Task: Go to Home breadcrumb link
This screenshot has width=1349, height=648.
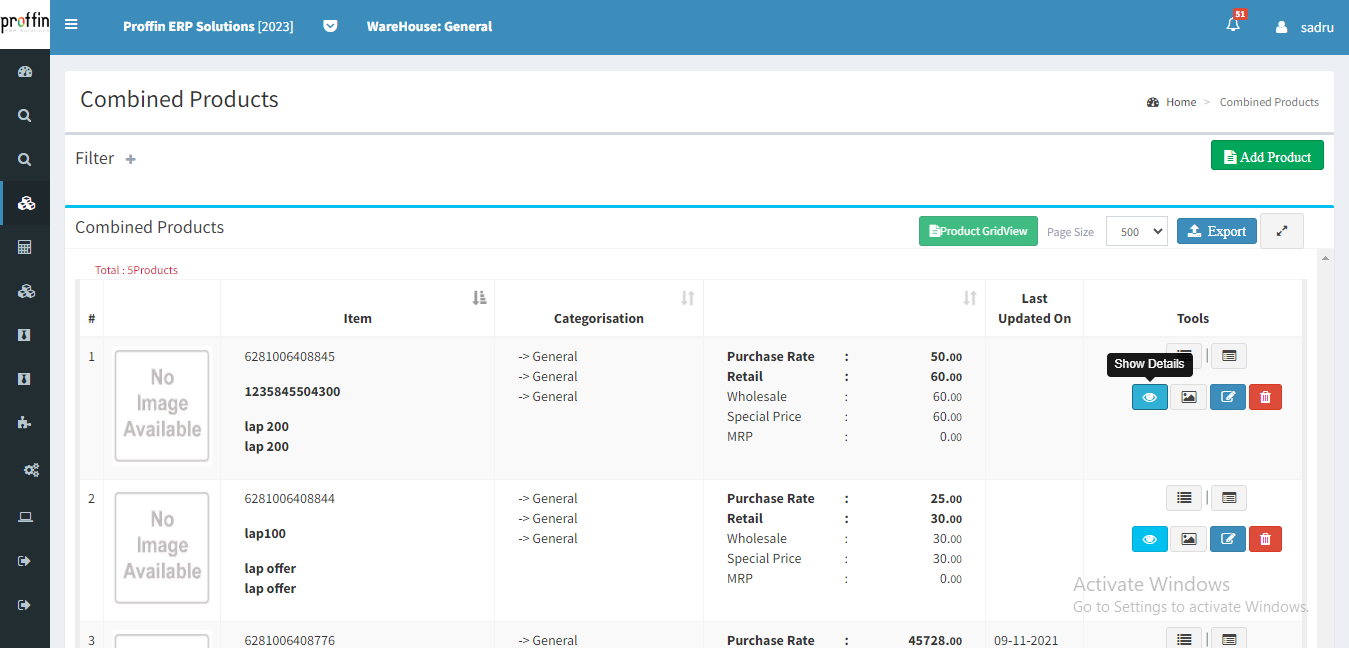Action: click(x=1180, y=102)
